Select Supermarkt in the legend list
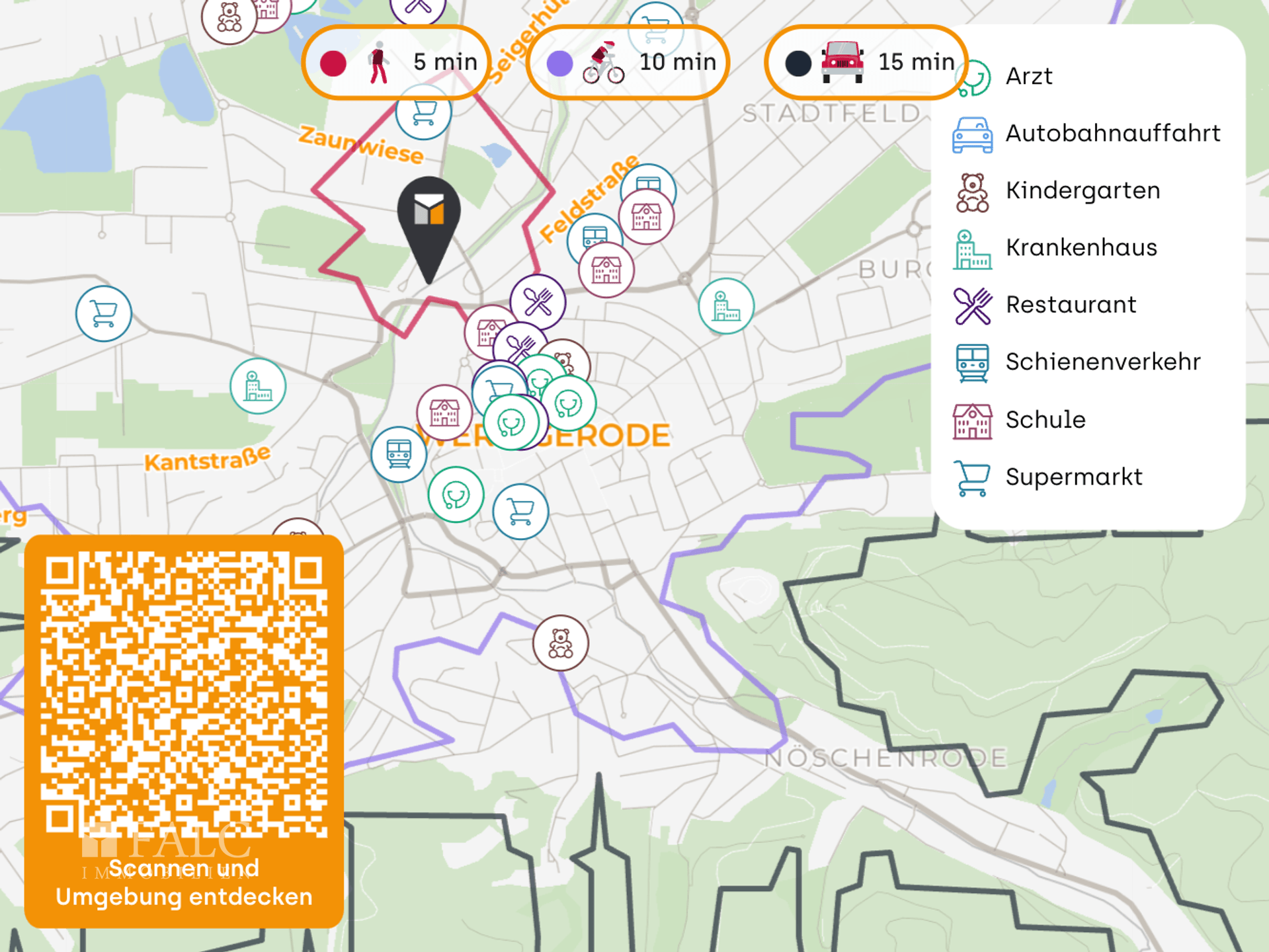1269x952 pixels. click(x=1073, y=477)
